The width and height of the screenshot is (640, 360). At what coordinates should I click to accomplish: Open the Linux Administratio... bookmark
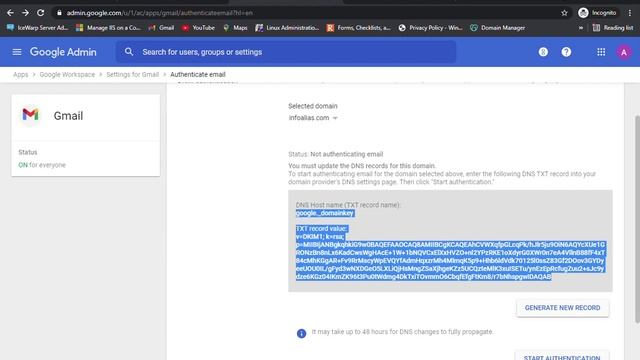(287, 28)
